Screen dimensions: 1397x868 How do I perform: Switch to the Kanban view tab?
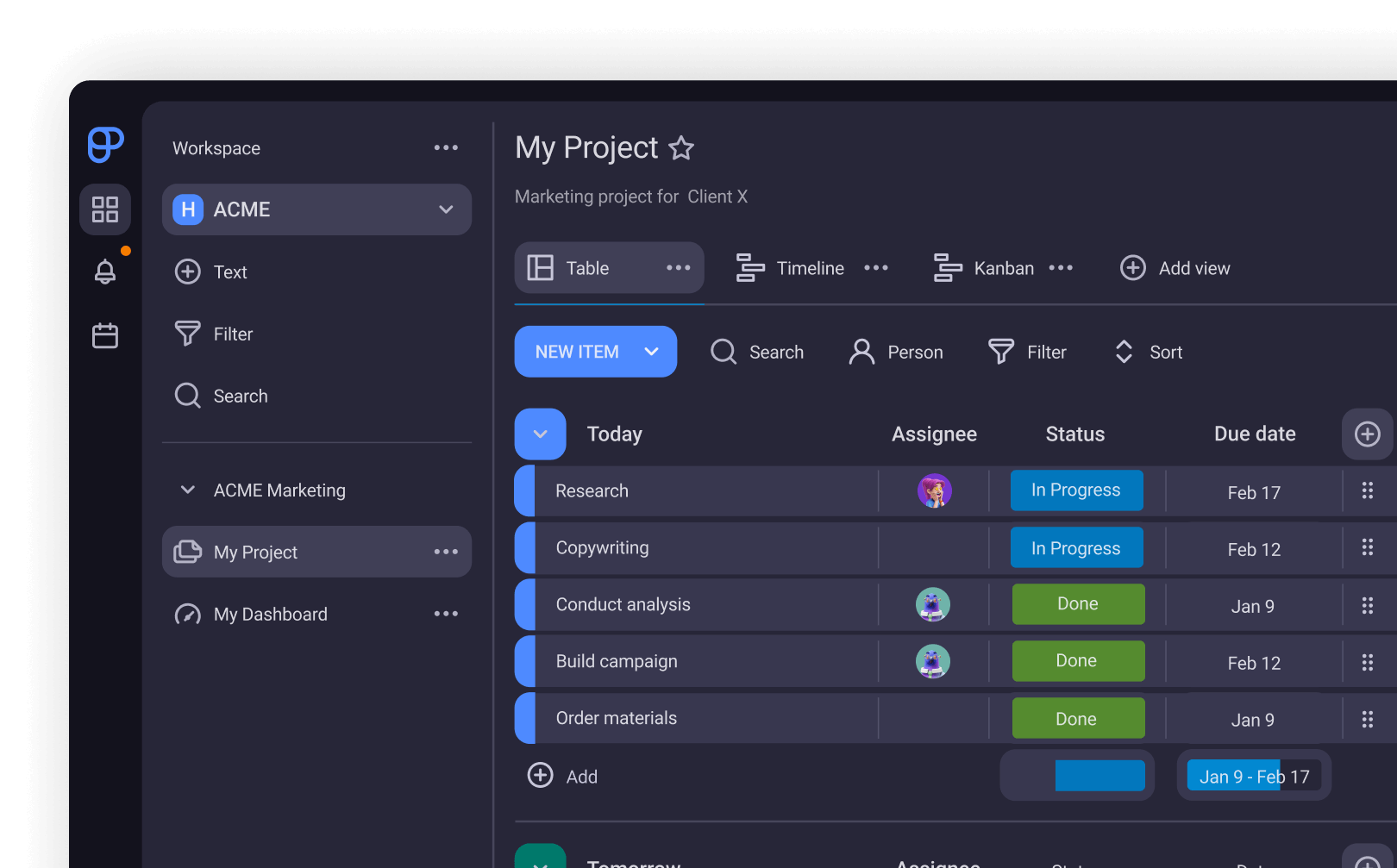pyautogui.click(x=986, y=268)
